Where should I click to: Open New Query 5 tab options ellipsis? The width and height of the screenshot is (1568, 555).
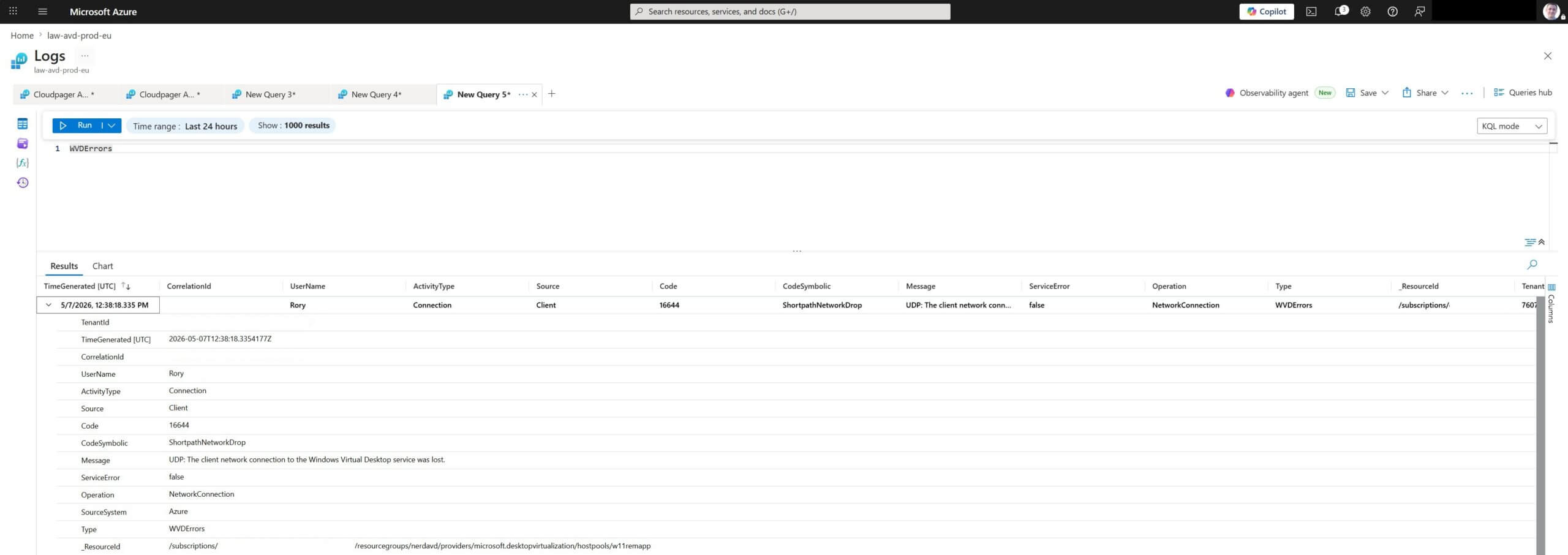522,94
